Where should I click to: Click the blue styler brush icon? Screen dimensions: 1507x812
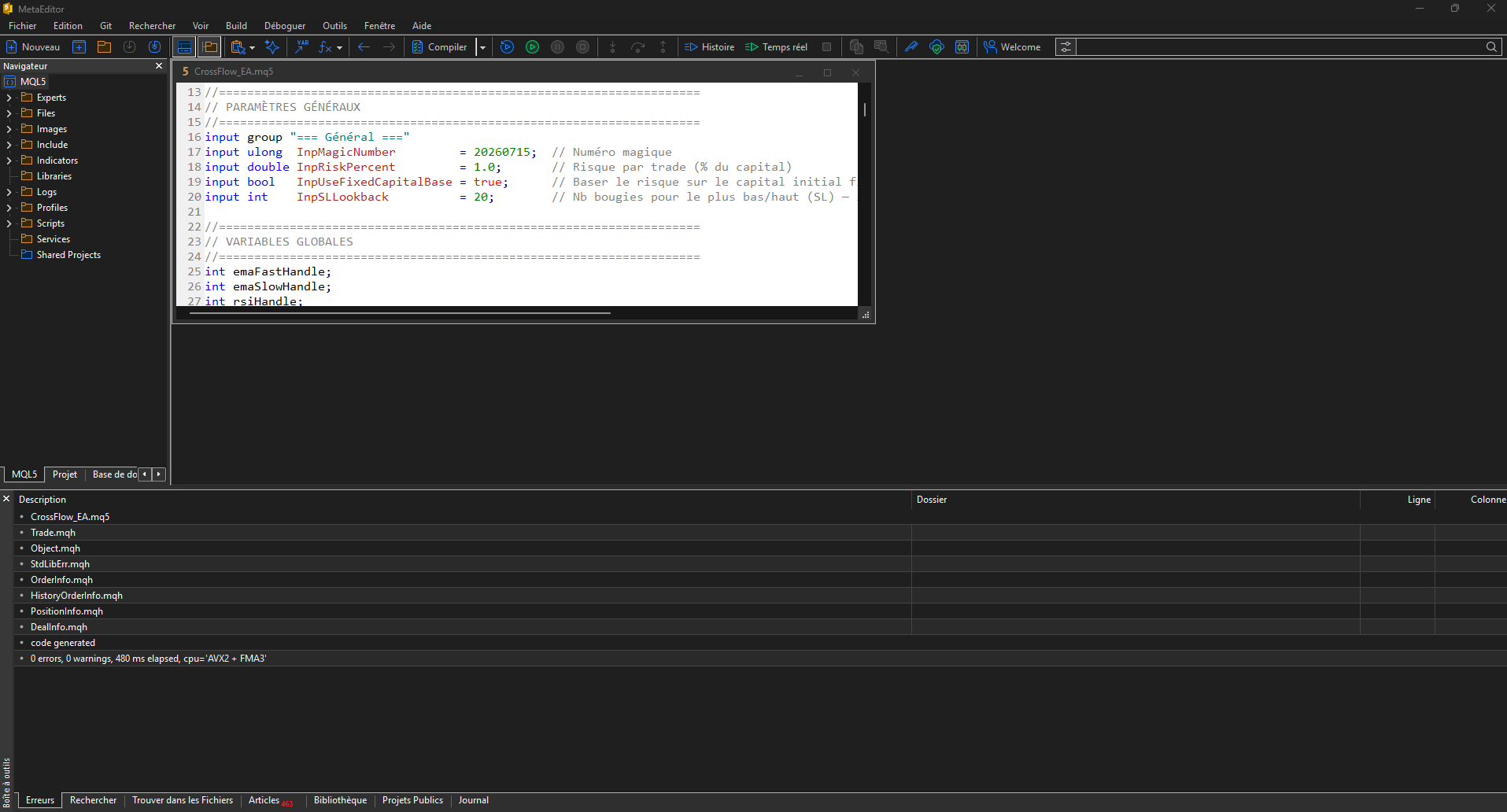click(911, 47)
